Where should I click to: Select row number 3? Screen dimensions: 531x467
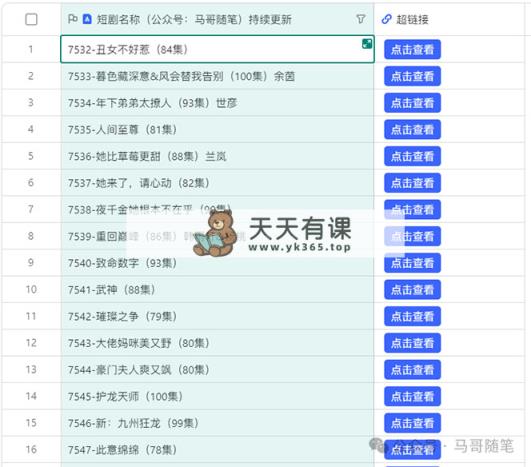(x=31, y=103)
